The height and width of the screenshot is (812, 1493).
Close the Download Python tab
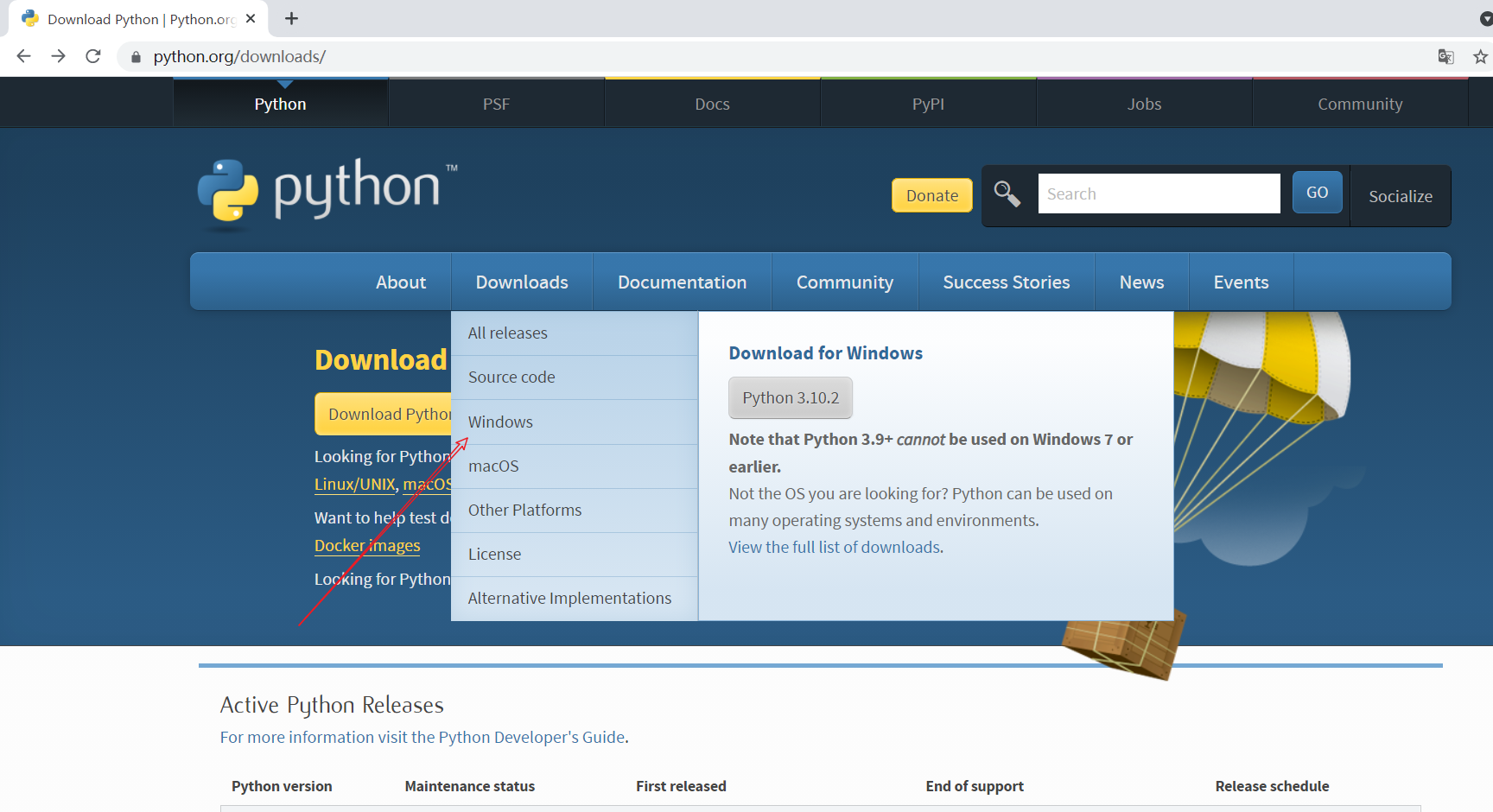(x=251, y=18)
